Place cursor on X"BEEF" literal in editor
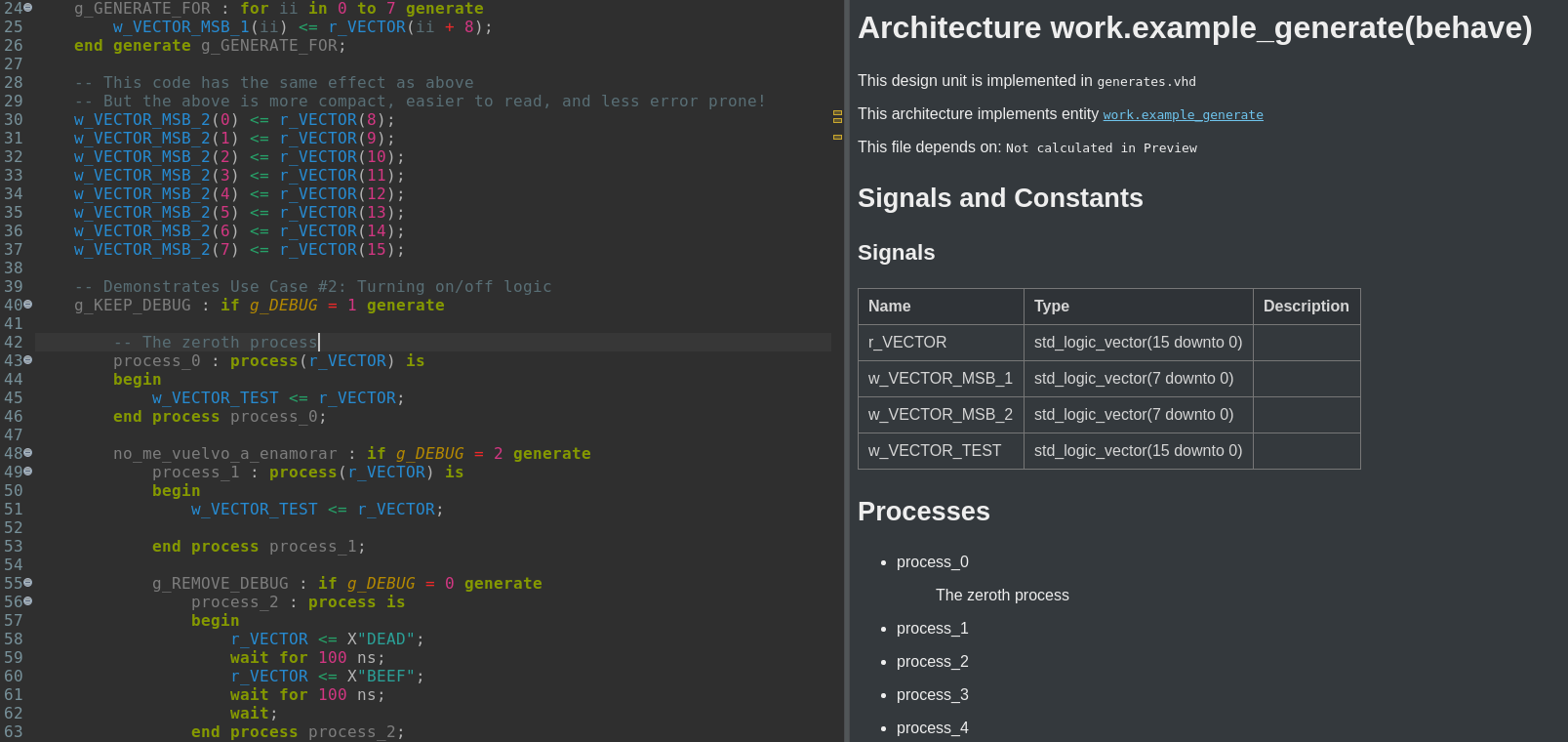Viewport: 1568px width, 742px height. [x=382, y=677]
